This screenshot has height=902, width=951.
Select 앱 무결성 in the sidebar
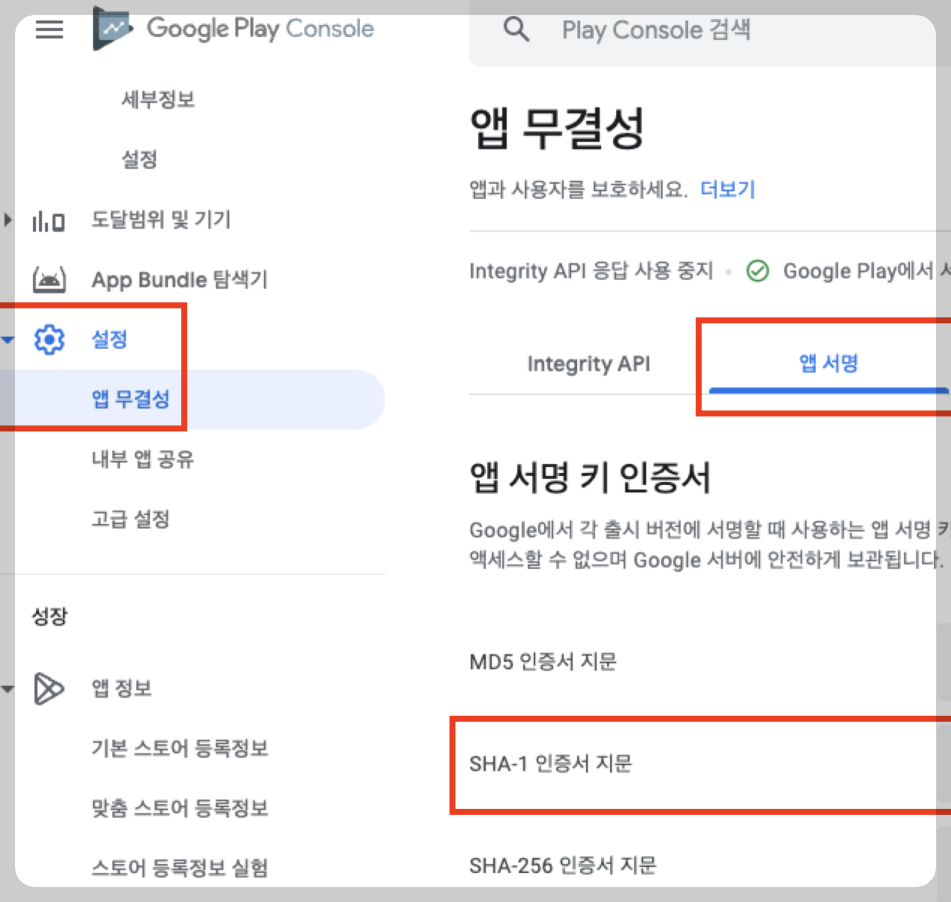[130, 399]
